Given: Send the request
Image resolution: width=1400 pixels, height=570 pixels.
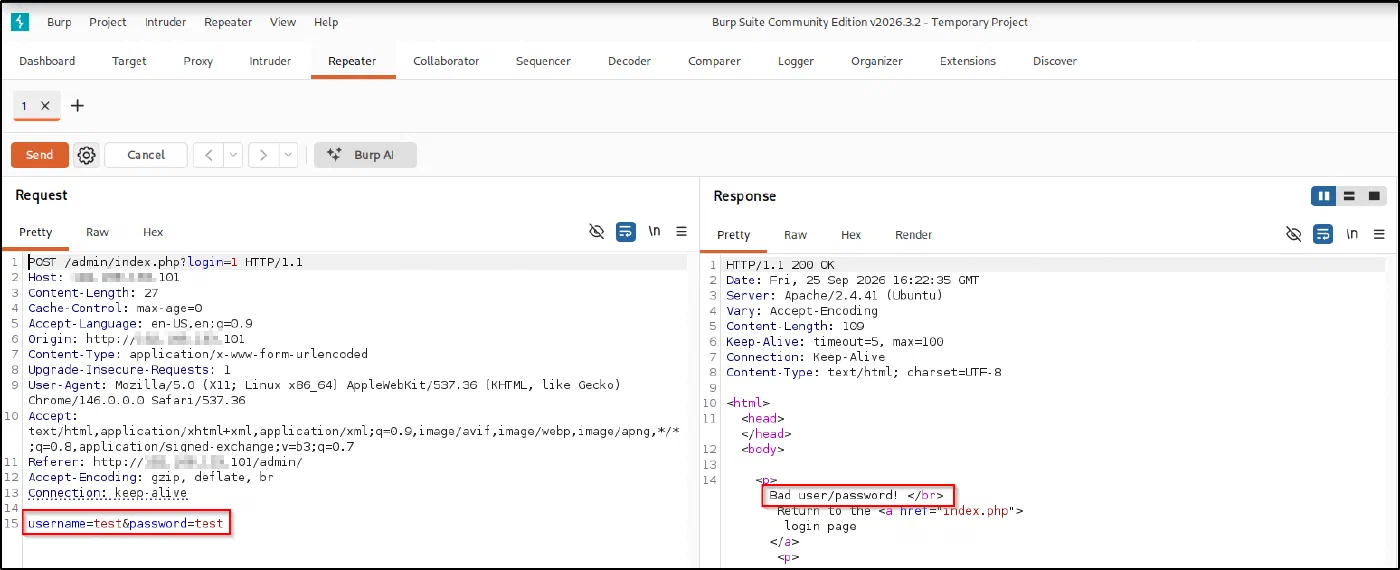Looking at the screenshot, I should click(40, 155).
